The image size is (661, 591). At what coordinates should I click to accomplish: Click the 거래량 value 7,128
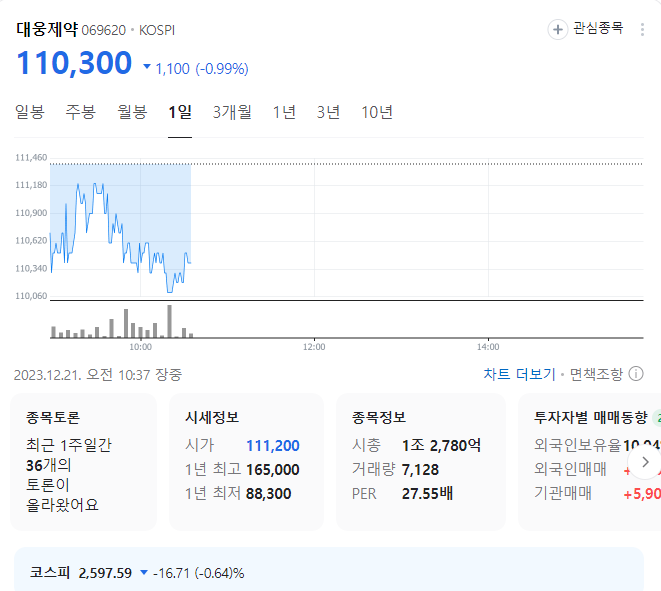click(420, 470)
